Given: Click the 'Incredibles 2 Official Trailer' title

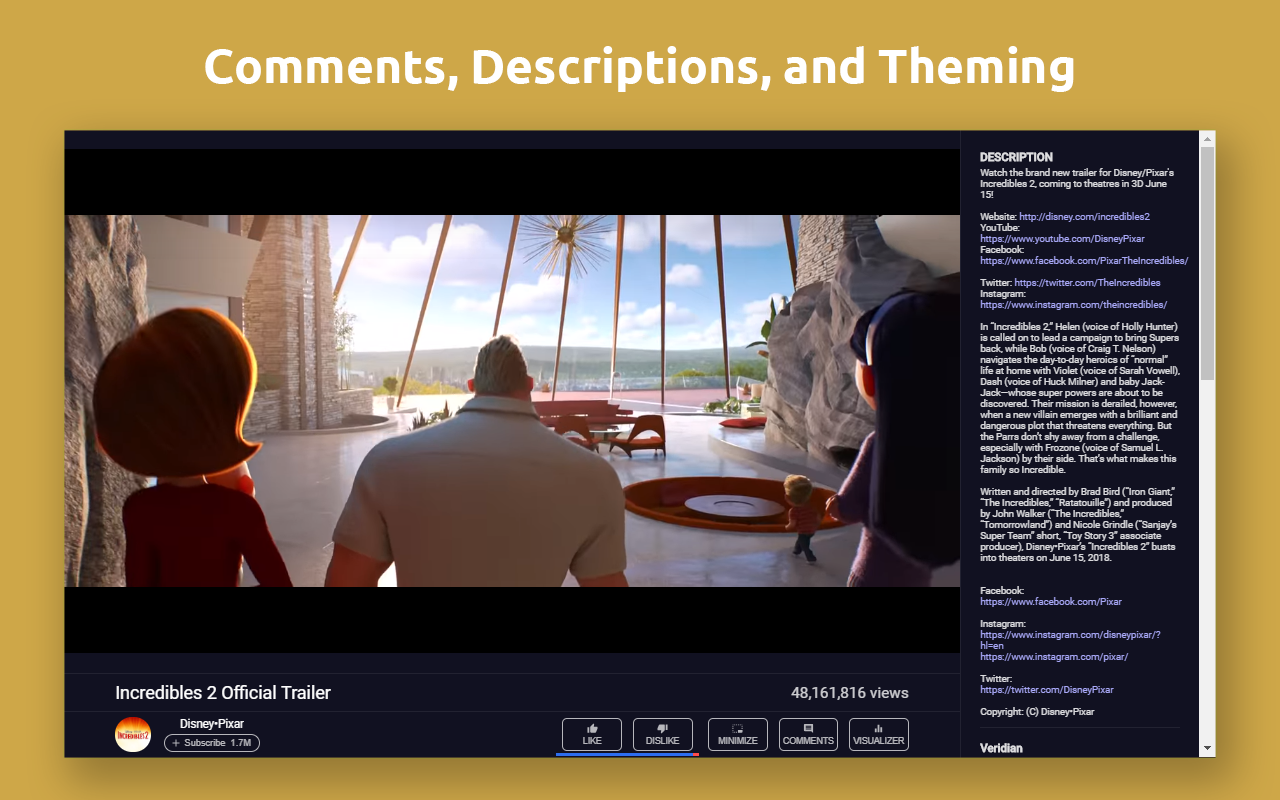Looking at the screenshot, I should (223, 693).
